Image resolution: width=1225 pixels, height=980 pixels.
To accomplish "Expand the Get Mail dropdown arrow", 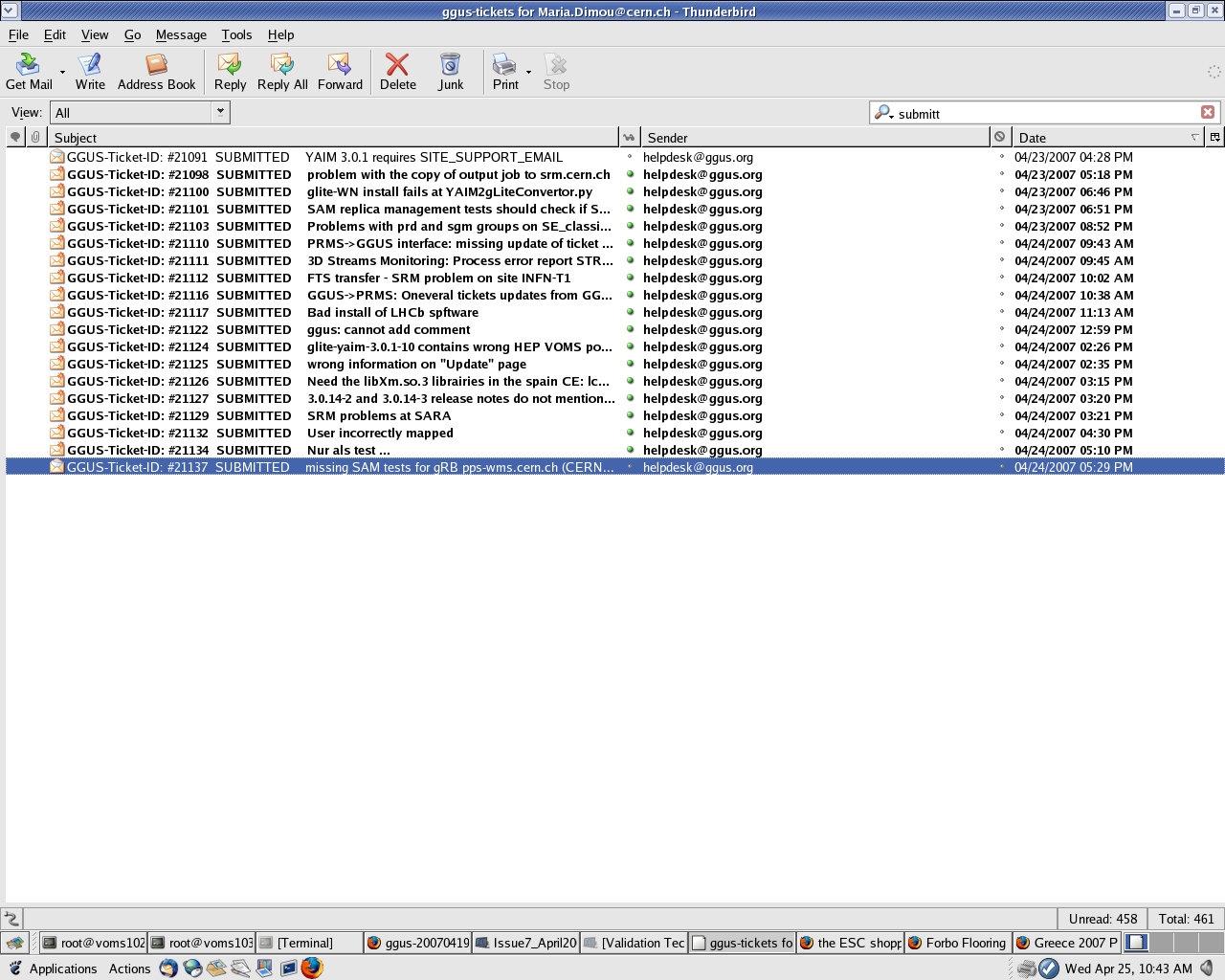I will pyautogui.click(x=63, y=73).
